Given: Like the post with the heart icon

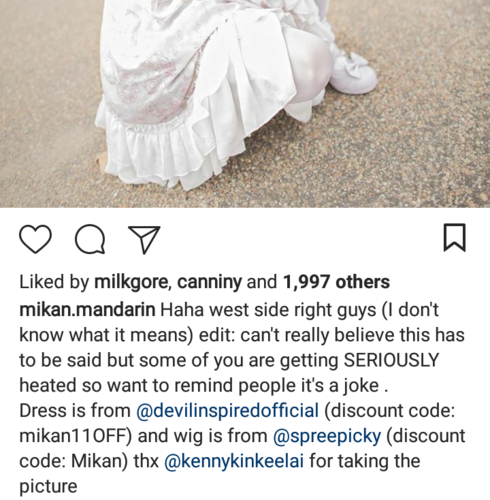Looking at the screenshot, I should pyautogui.click(x=35, y=239).
